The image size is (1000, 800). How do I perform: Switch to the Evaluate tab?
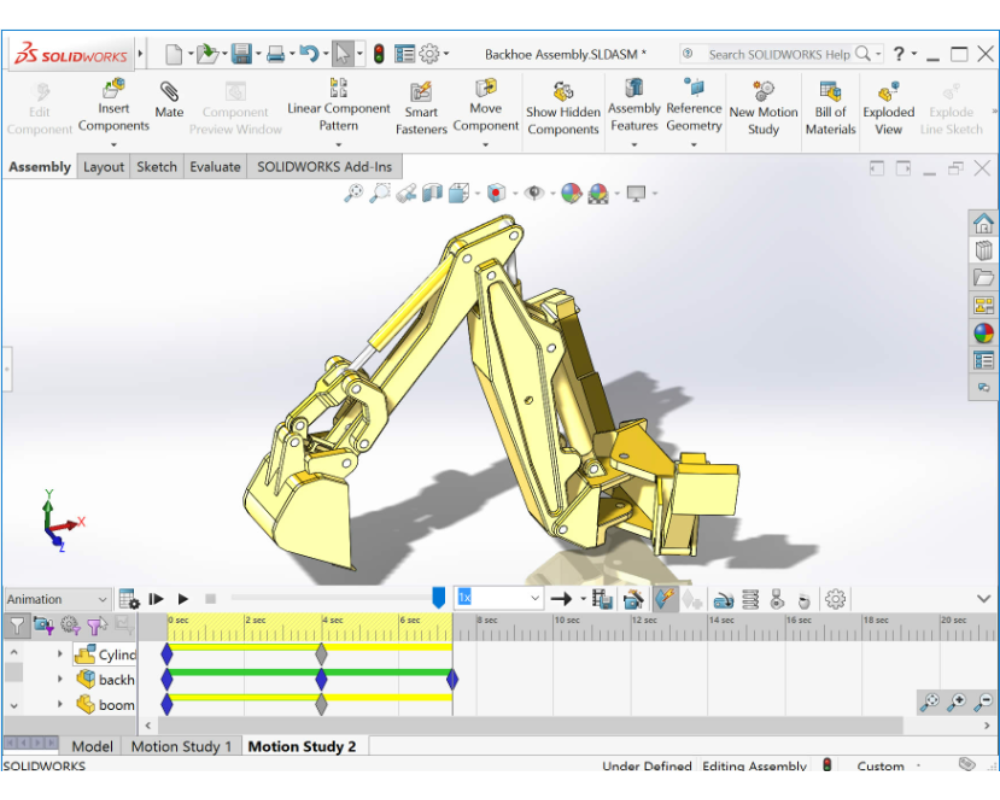coord(215,167)
